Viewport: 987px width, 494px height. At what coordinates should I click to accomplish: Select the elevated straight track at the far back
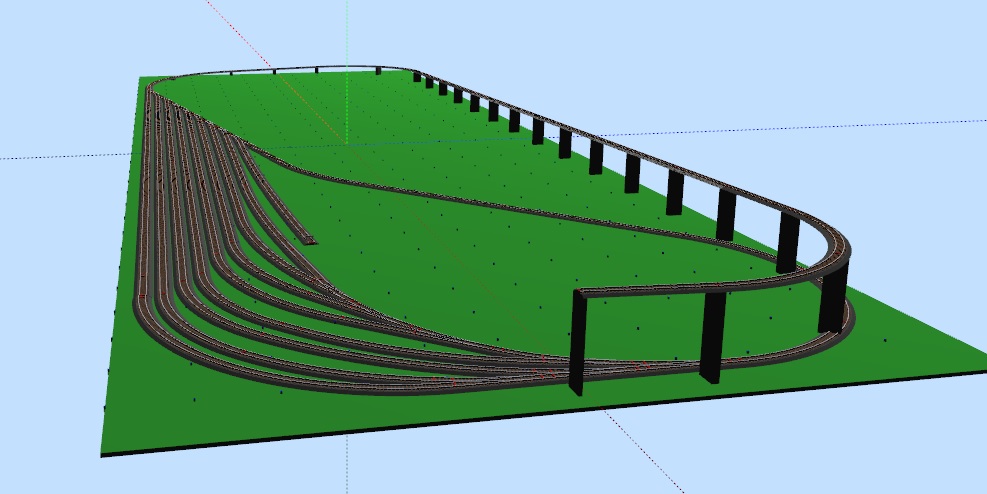click(x=300, y=69)
